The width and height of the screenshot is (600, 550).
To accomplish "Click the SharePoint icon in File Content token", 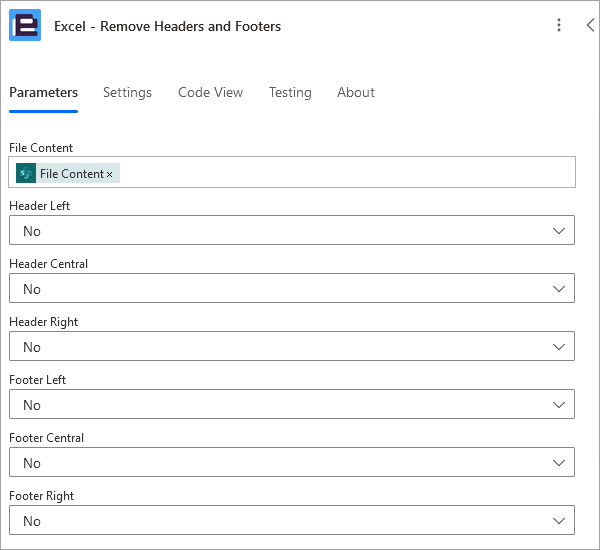I will click(26, 174).
